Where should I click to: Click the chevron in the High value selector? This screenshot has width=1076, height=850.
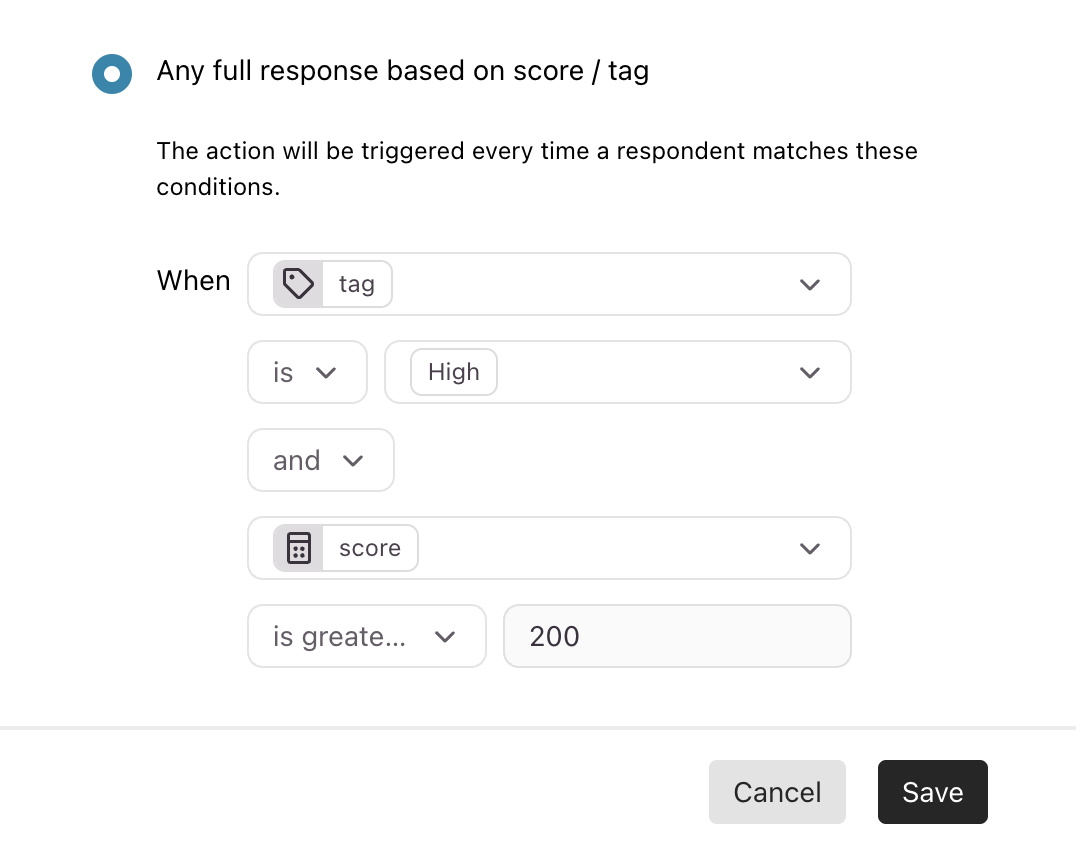click(x=810, y=373)
